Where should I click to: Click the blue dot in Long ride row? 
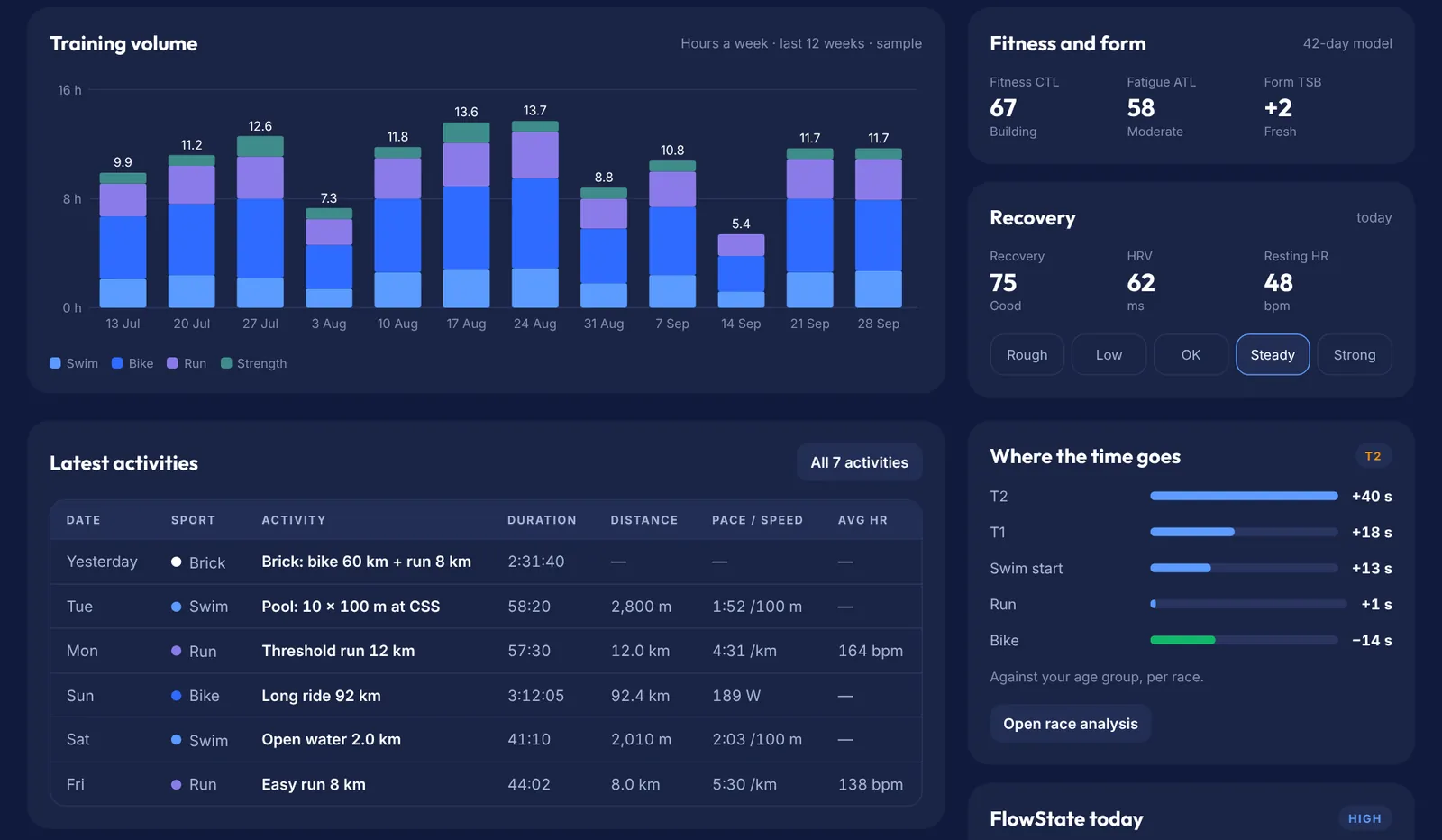pyautogui.click(x=177, y=696)
